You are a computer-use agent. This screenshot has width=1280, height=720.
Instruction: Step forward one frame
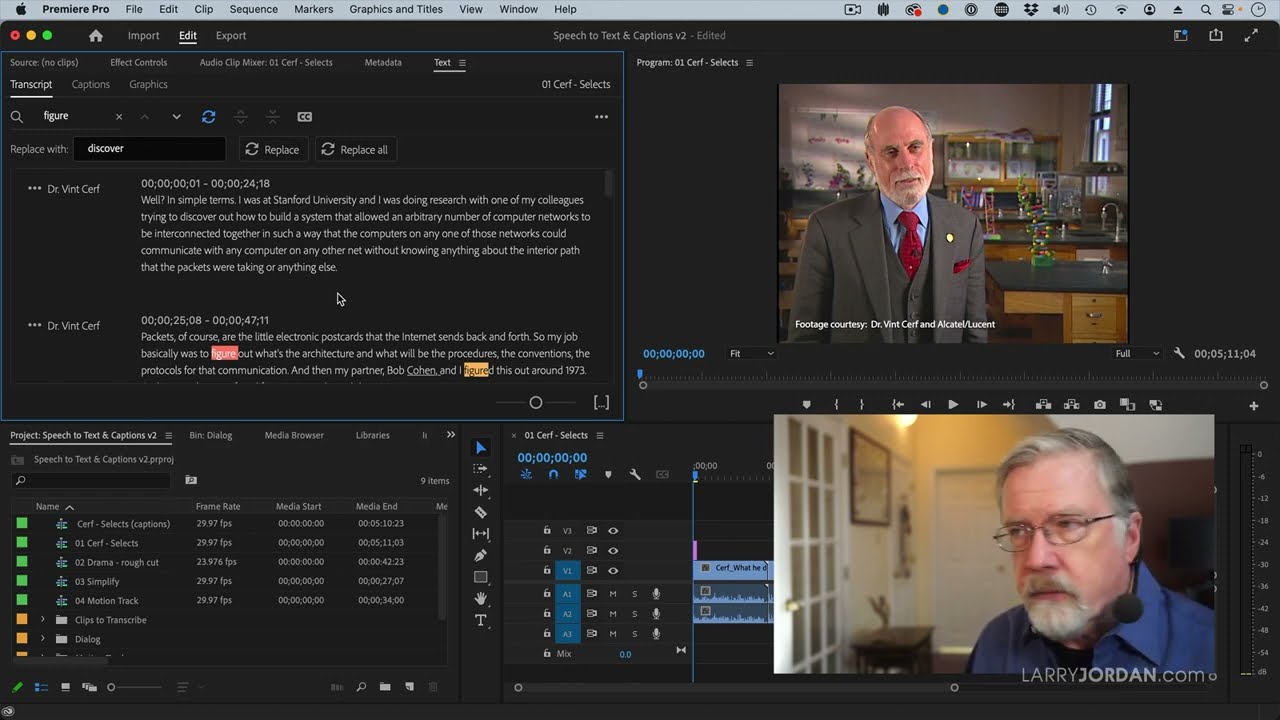pyautogui.click(x=981, y=405)
